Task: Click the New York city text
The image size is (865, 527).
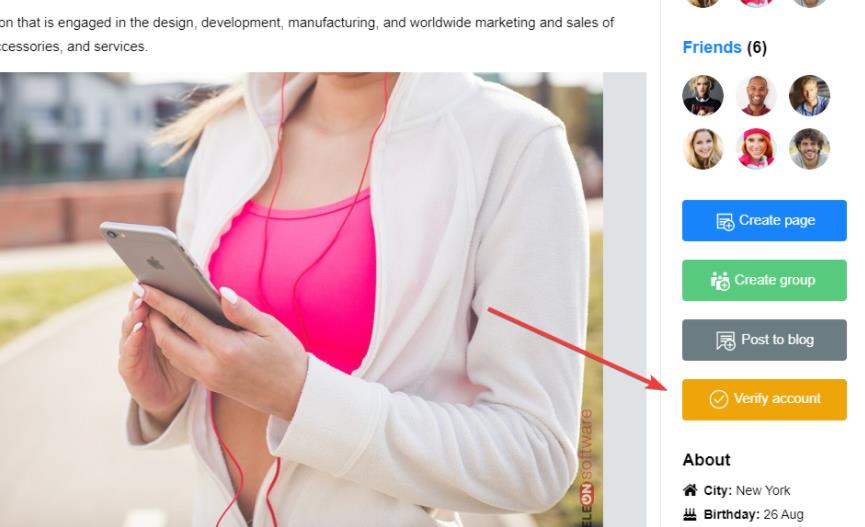Action: pos(763,491)
